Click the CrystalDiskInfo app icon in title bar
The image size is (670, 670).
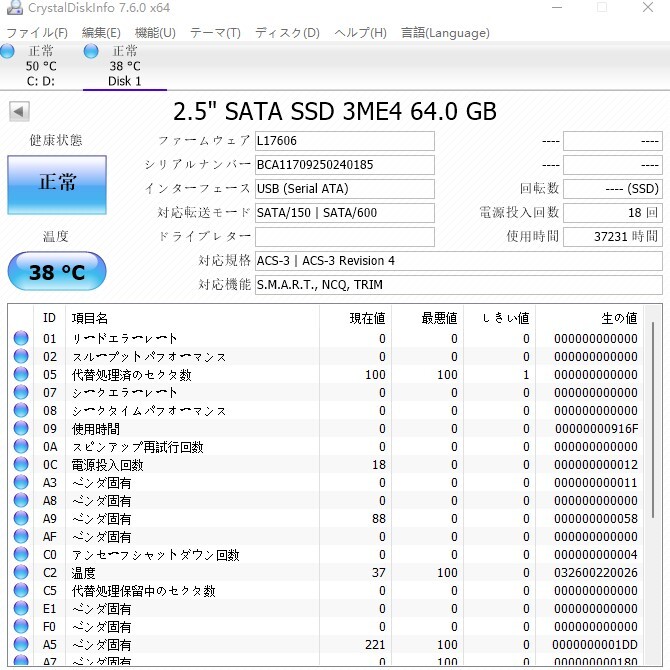[14, 7]
